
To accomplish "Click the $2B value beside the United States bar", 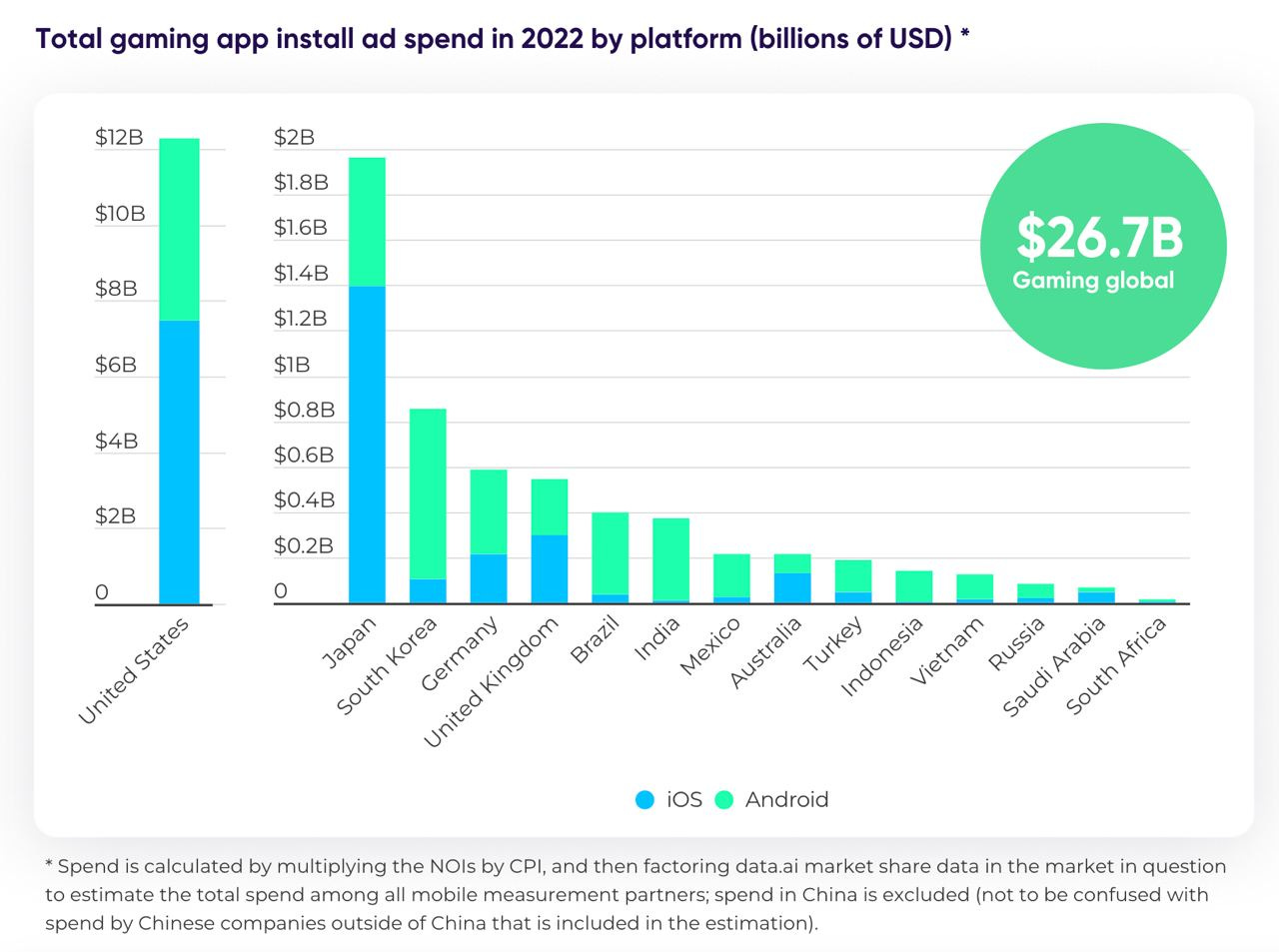I will 115,516.
